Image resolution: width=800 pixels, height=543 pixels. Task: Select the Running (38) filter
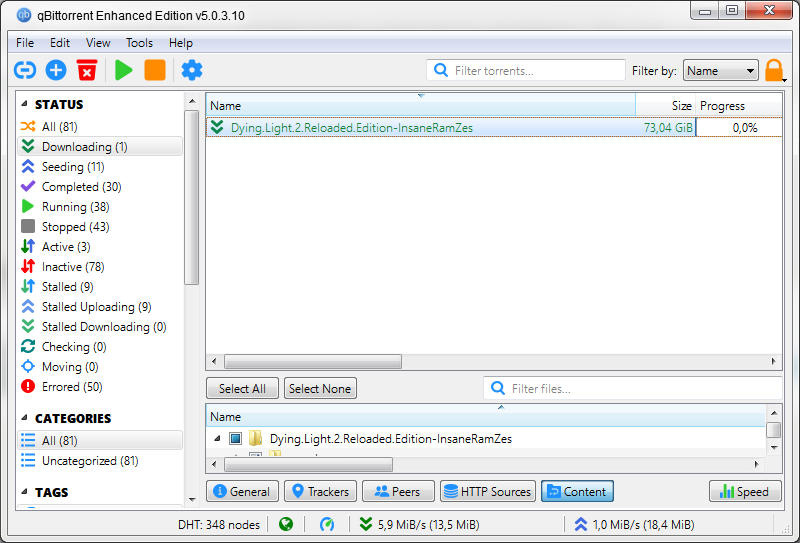pyautogui.click(x=100, y=206)
